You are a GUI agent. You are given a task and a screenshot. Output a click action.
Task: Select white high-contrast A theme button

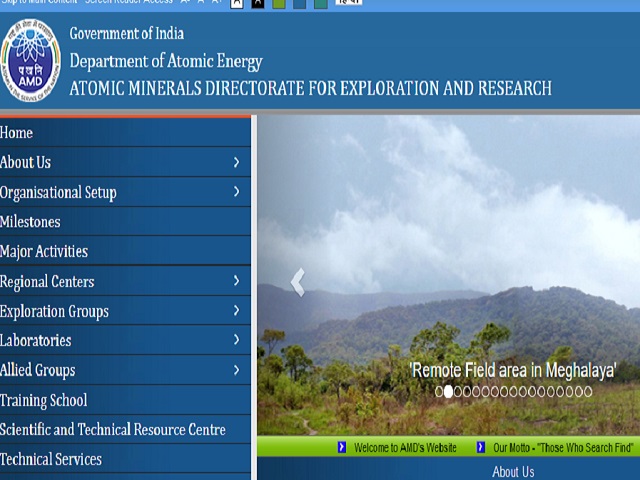(x=237, y=4)
